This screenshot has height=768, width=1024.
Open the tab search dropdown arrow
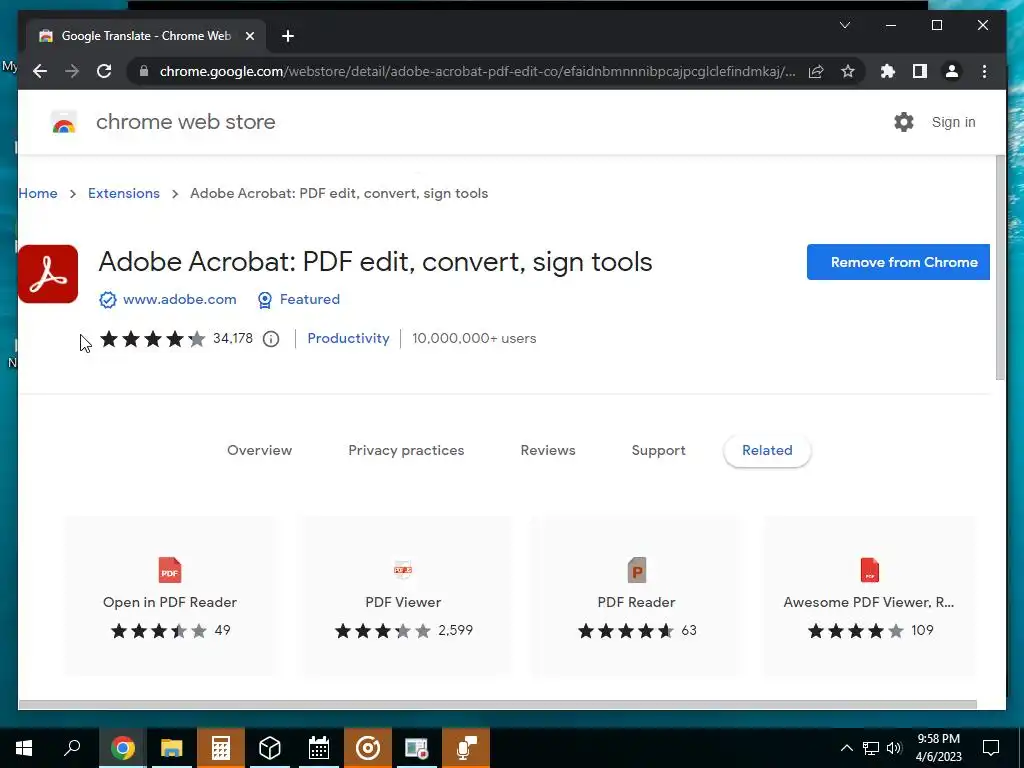click(844, 25)
